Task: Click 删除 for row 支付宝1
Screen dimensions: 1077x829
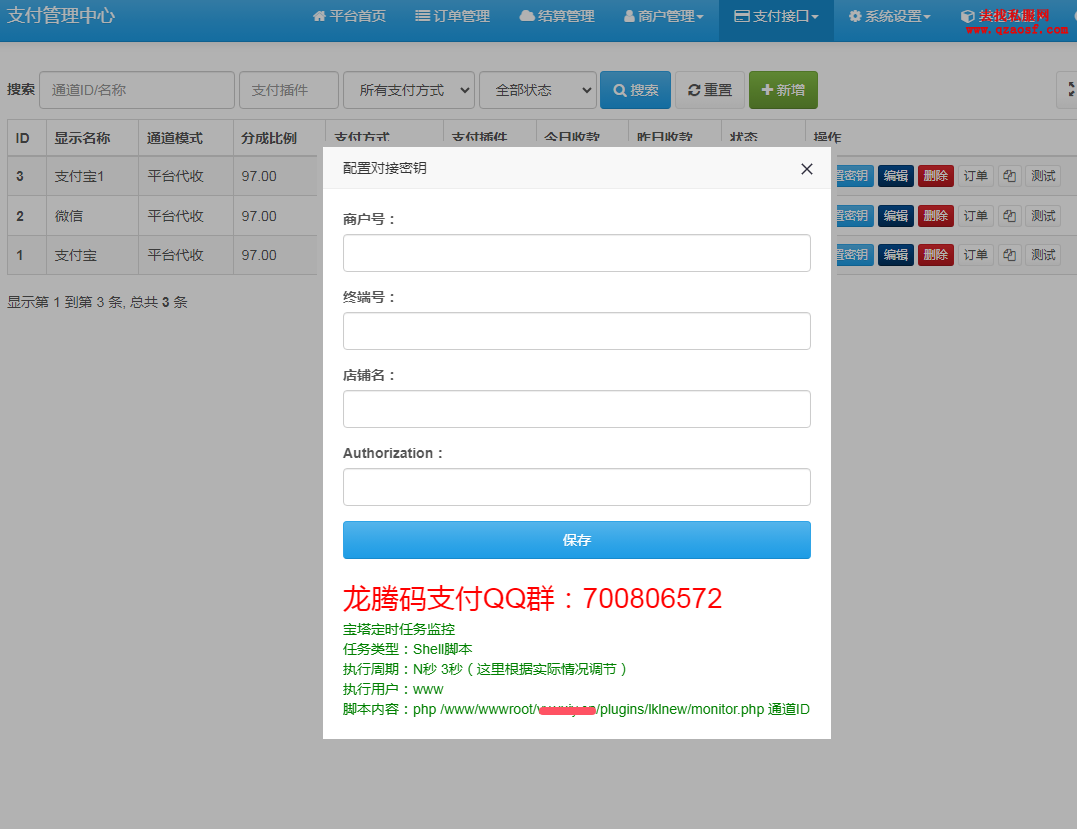Action: (x=936, y=176)
